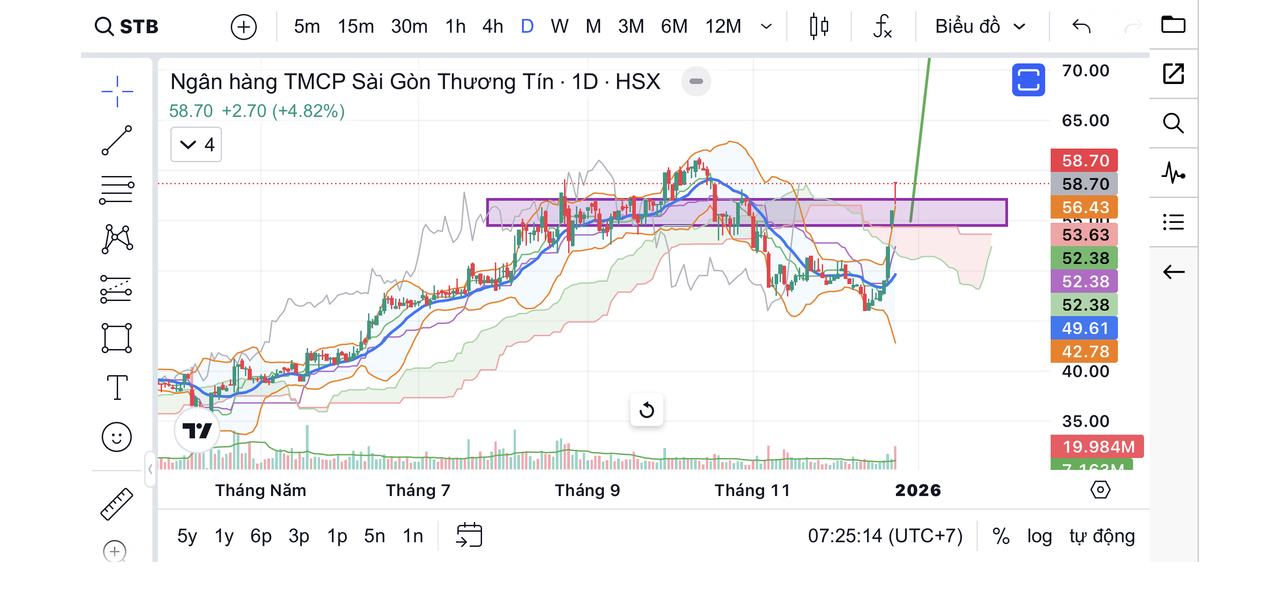Collapse the drawing toolbar side handle

coord(150,468)
